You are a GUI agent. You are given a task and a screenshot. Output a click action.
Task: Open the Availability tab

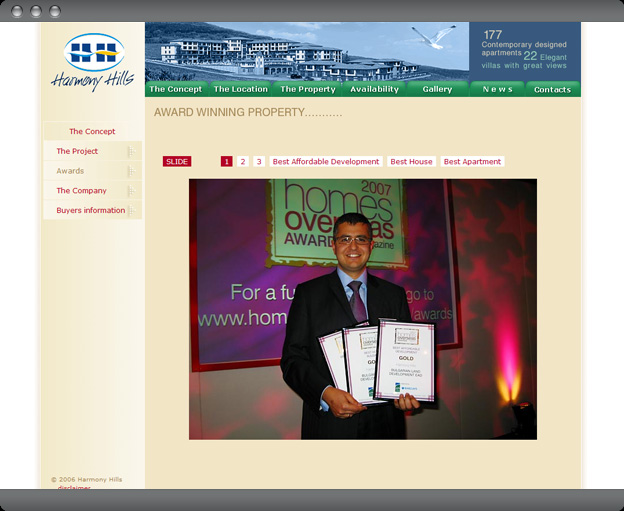(374, 89)
